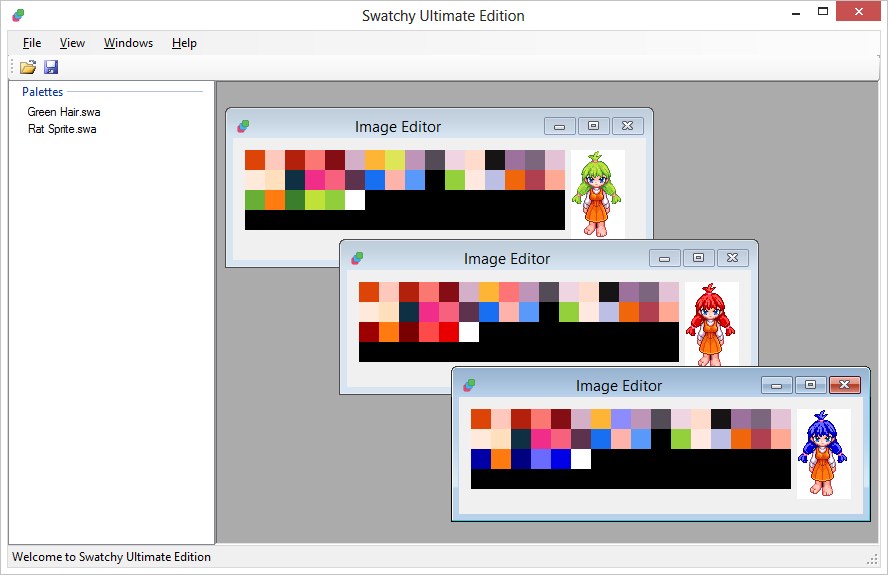The image size is (888, 575).
Task: Pick the first orange-red swatch in the blue-hair palette
Action: 481,419
